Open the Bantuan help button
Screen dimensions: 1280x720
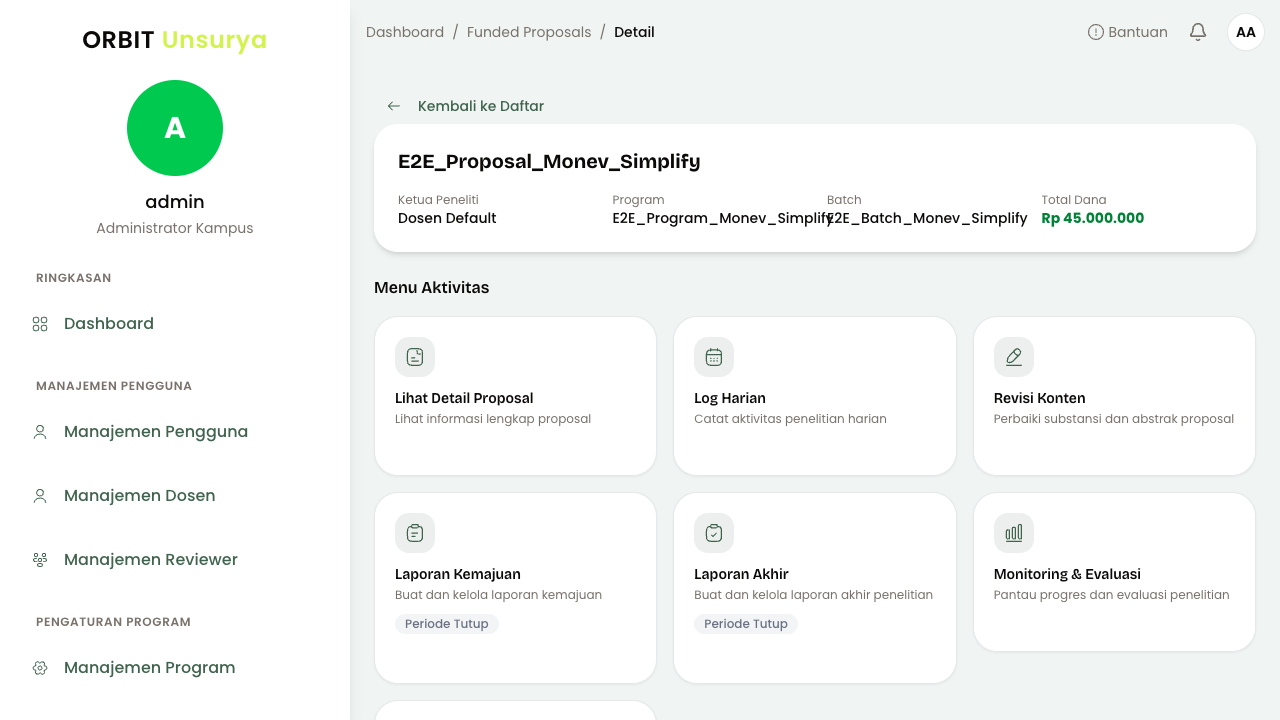(x=1128, y=32)
